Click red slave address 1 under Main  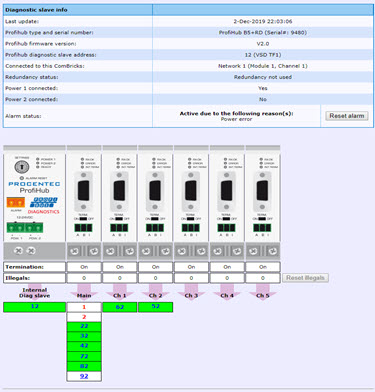(84, 307)
